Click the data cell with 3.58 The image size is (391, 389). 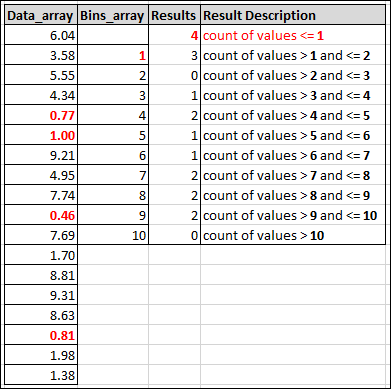[x=41, y=55]
